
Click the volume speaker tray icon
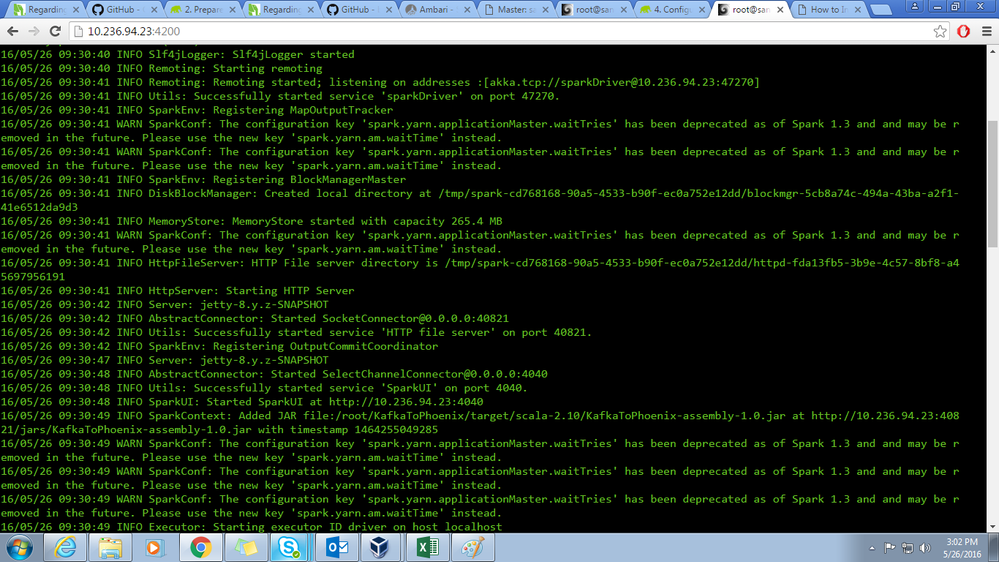[925, 548]
